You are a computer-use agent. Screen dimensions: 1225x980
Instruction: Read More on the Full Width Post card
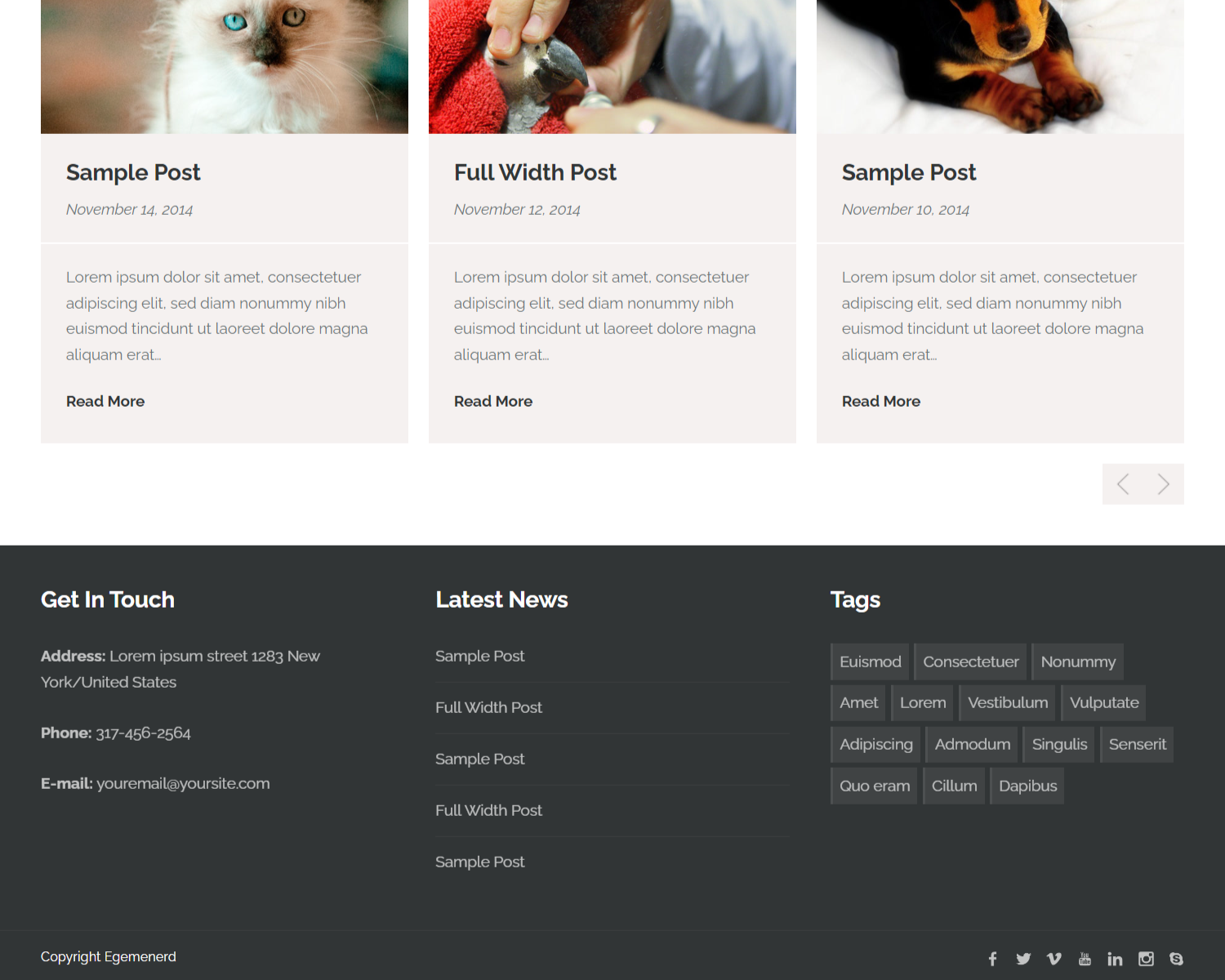click(x=493, y=401)
